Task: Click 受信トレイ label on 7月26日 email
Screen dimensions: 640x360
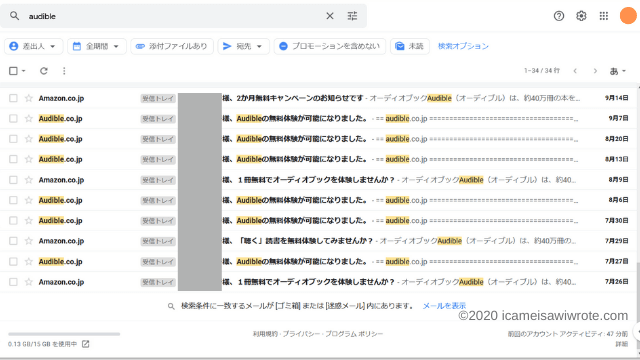Action: click(158, 282)
